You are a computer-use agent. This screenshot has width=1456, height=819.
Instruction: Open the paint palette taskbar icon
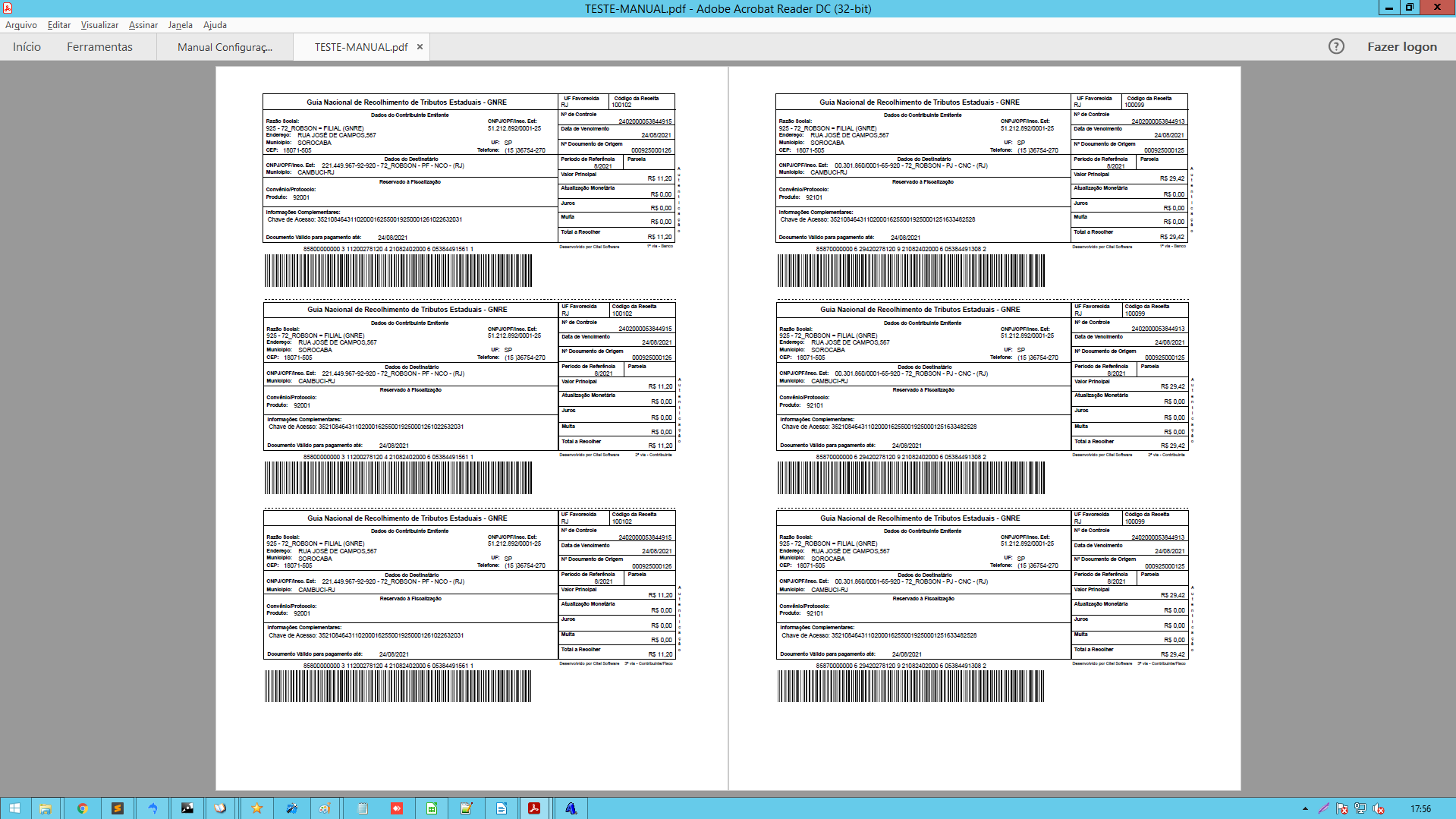(325, 808)
